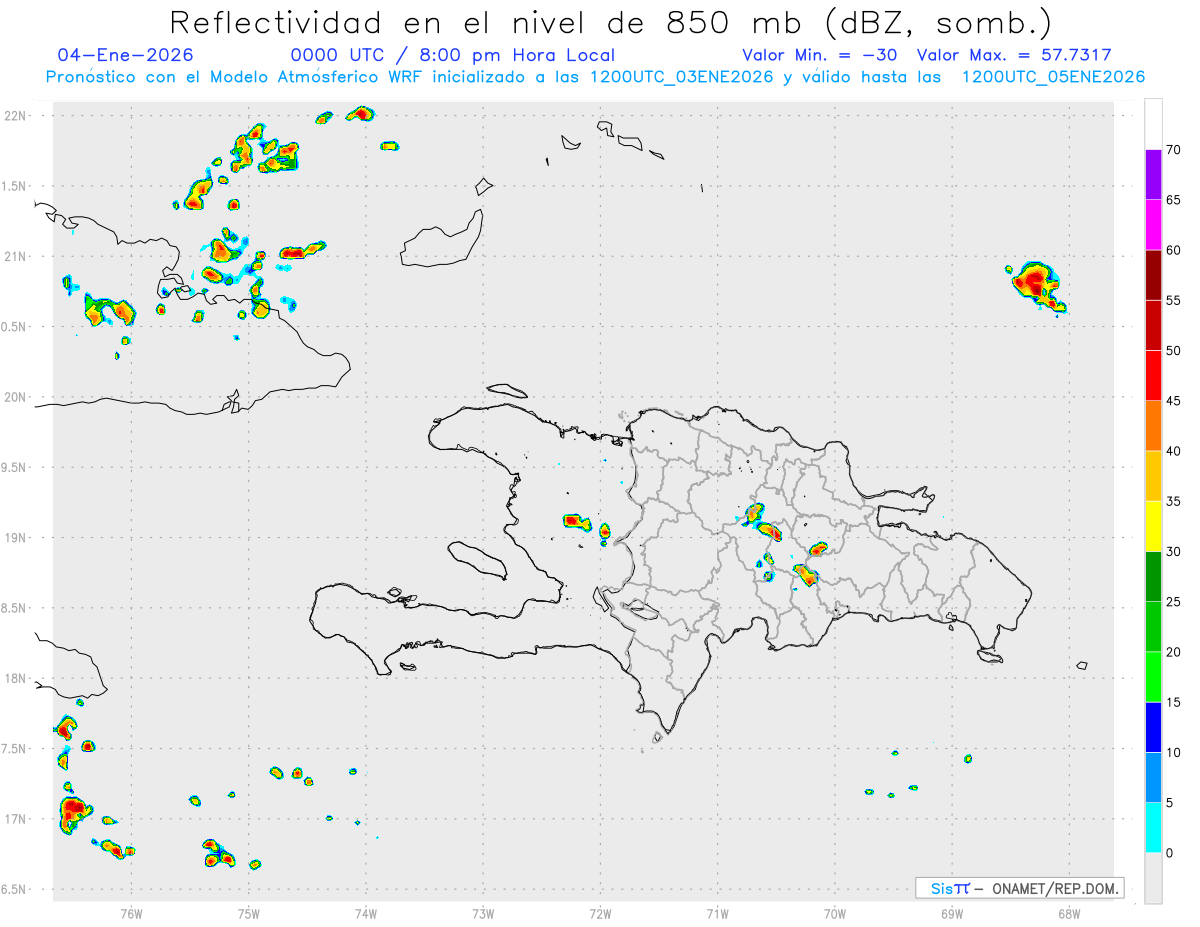Select the '7.5N' latitude axis label
This screenshot has height=927, width=1200.
[x=15, y=749]
